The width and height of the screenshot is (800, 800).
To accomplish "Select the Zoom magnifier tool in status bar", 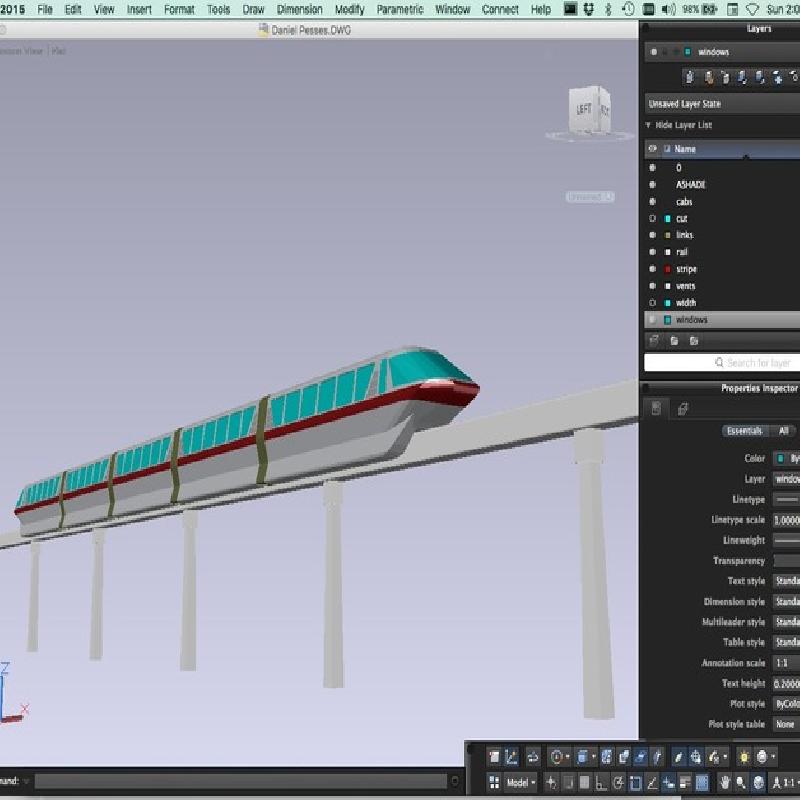I will 741,782.
